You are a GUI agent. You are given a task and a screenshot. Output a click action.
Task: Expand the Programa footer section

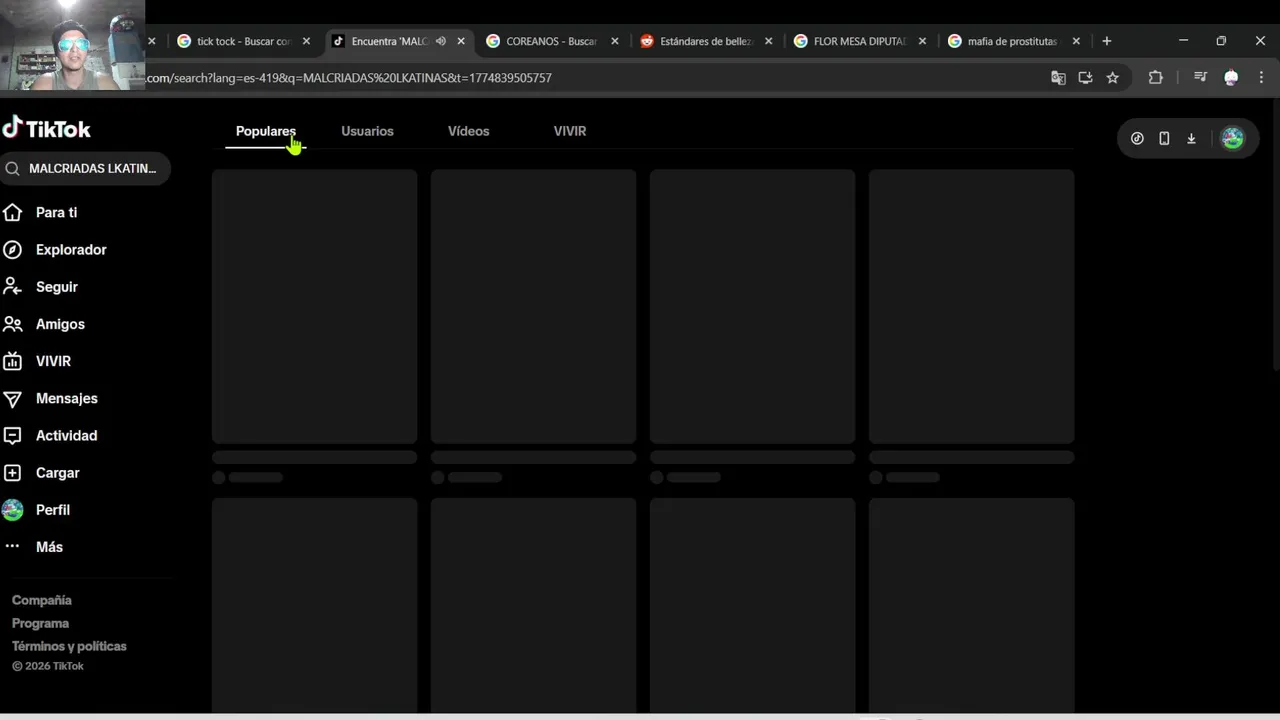pos(40,623)
